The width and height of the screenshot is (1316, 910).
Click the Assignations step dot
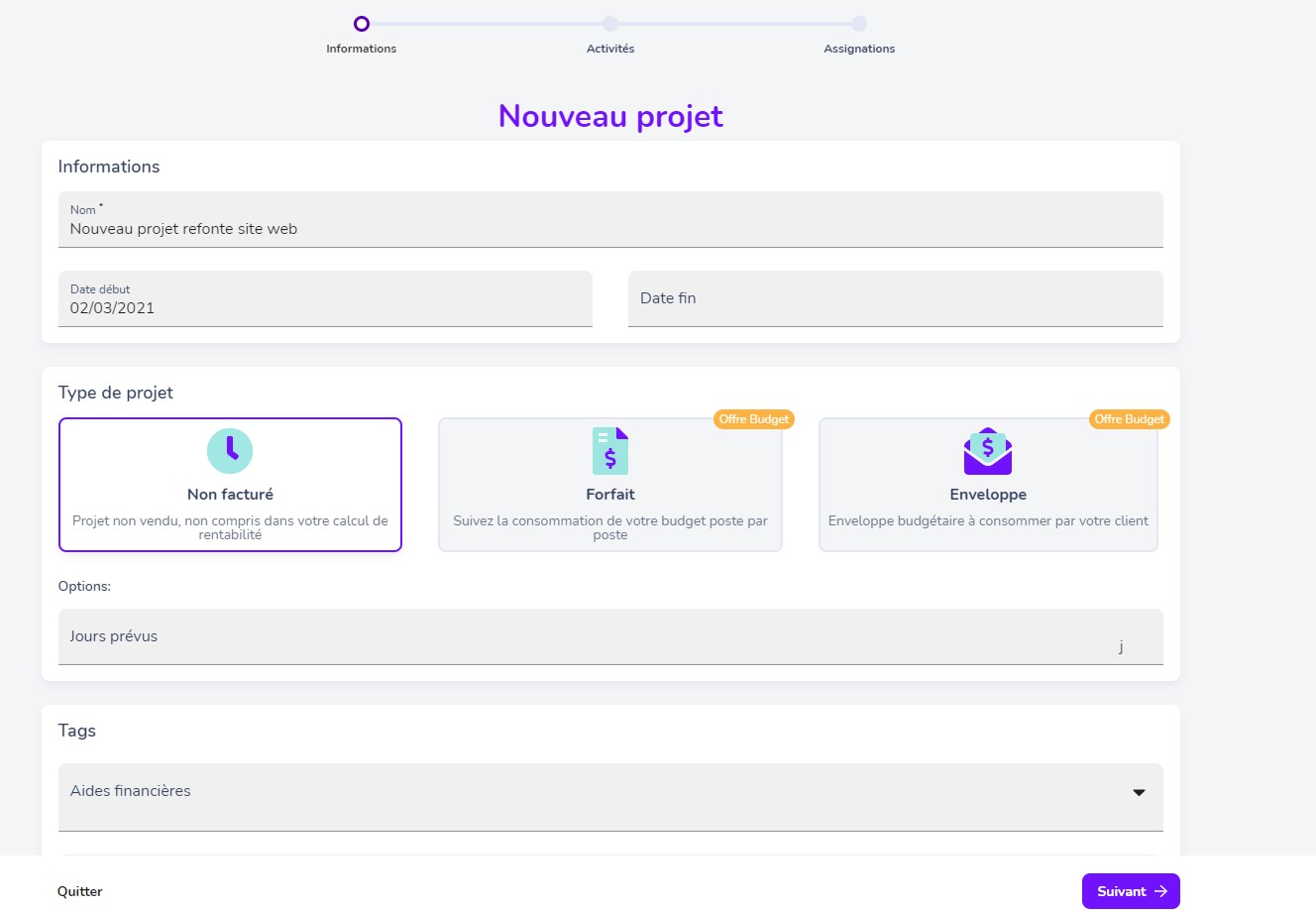coord(859,24)
